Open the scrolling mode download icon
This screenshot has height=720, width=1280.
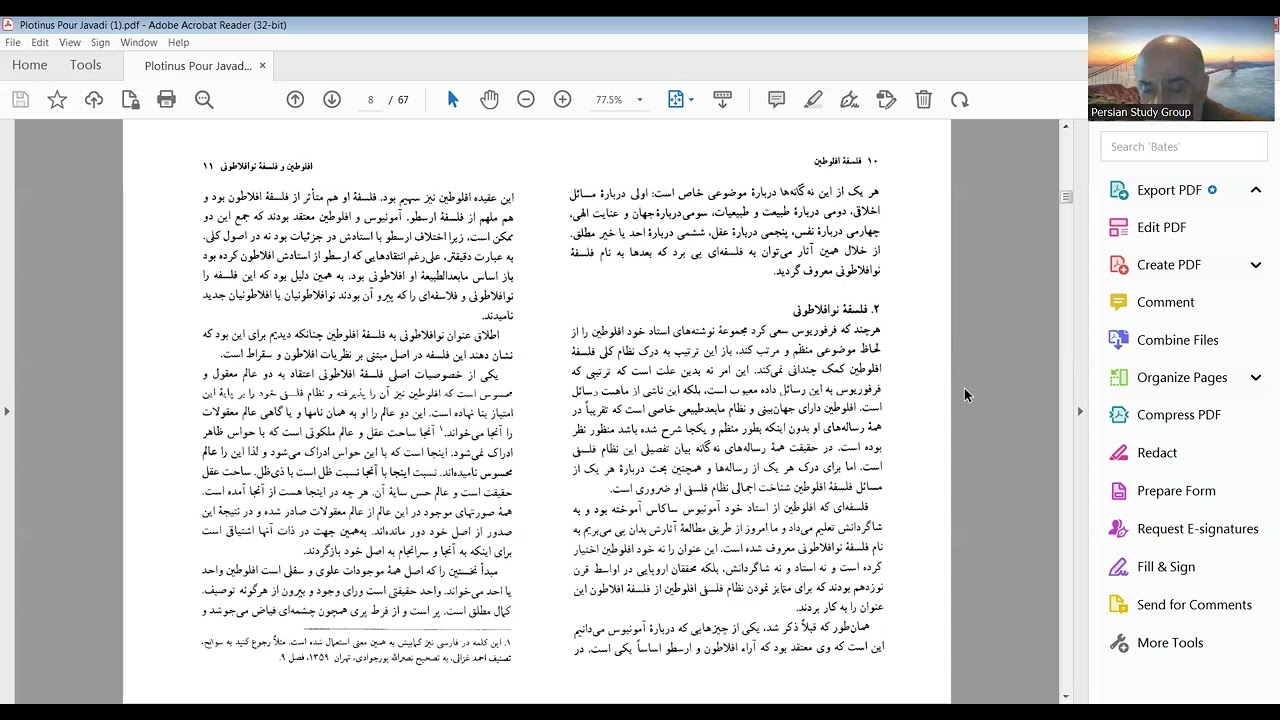tap(723, 100)
